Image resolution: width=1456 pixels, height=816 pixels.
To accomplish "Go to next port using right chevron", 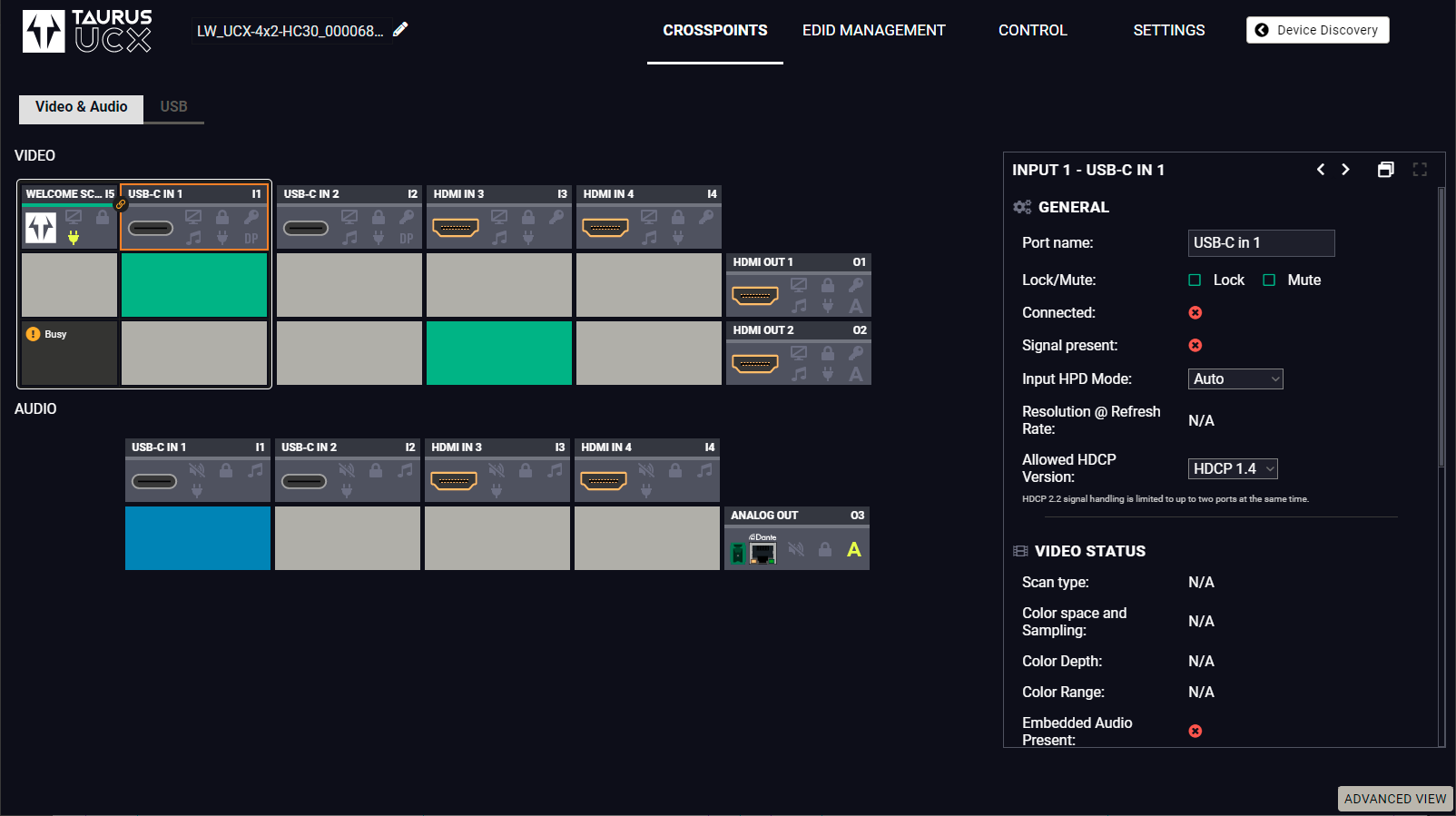I will click(x=1345, y=170).
